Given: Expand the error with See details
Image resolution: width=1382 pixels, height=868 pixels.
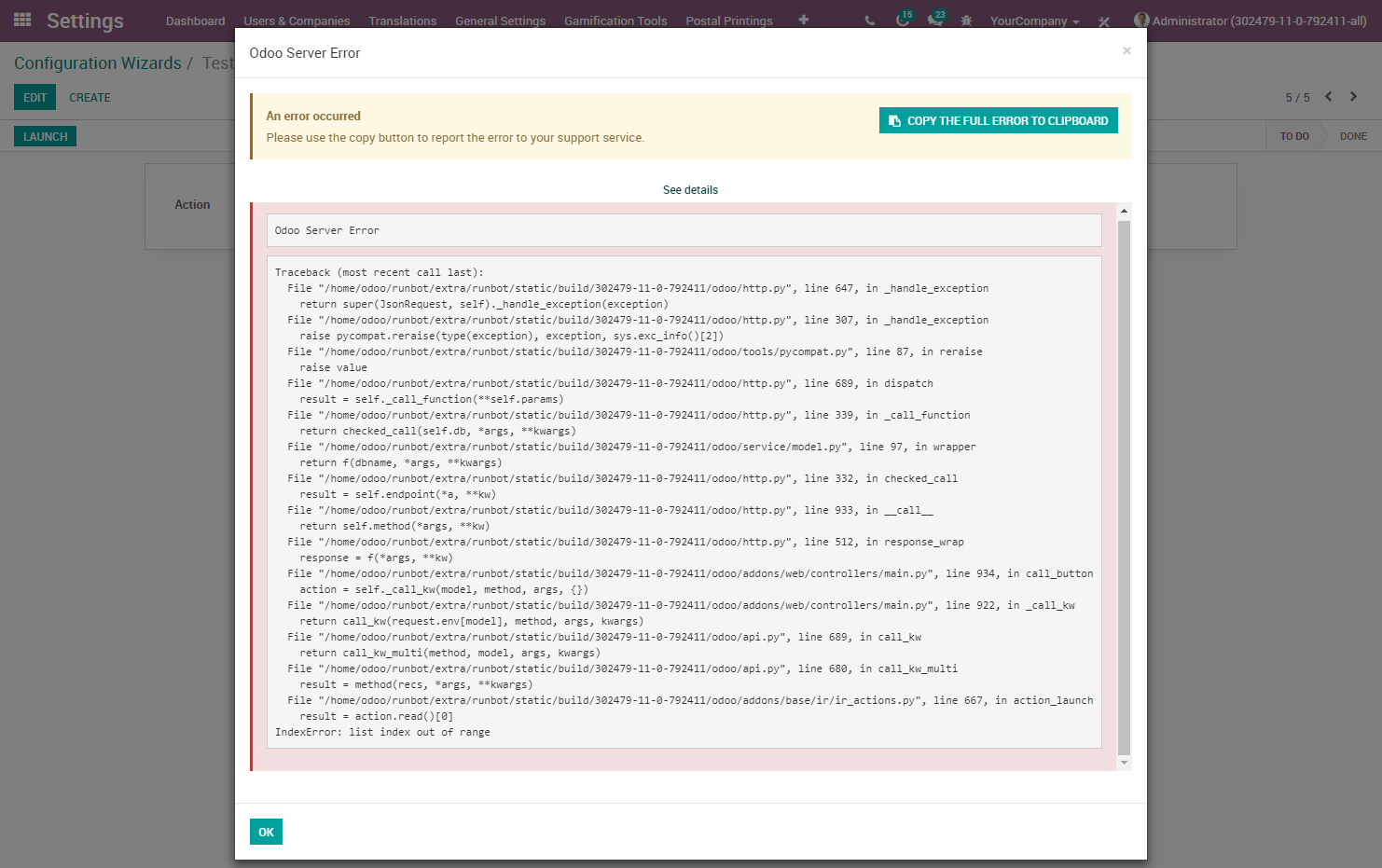Looking at the screenshot, I should pyautogui.click(x=690, y=189).
